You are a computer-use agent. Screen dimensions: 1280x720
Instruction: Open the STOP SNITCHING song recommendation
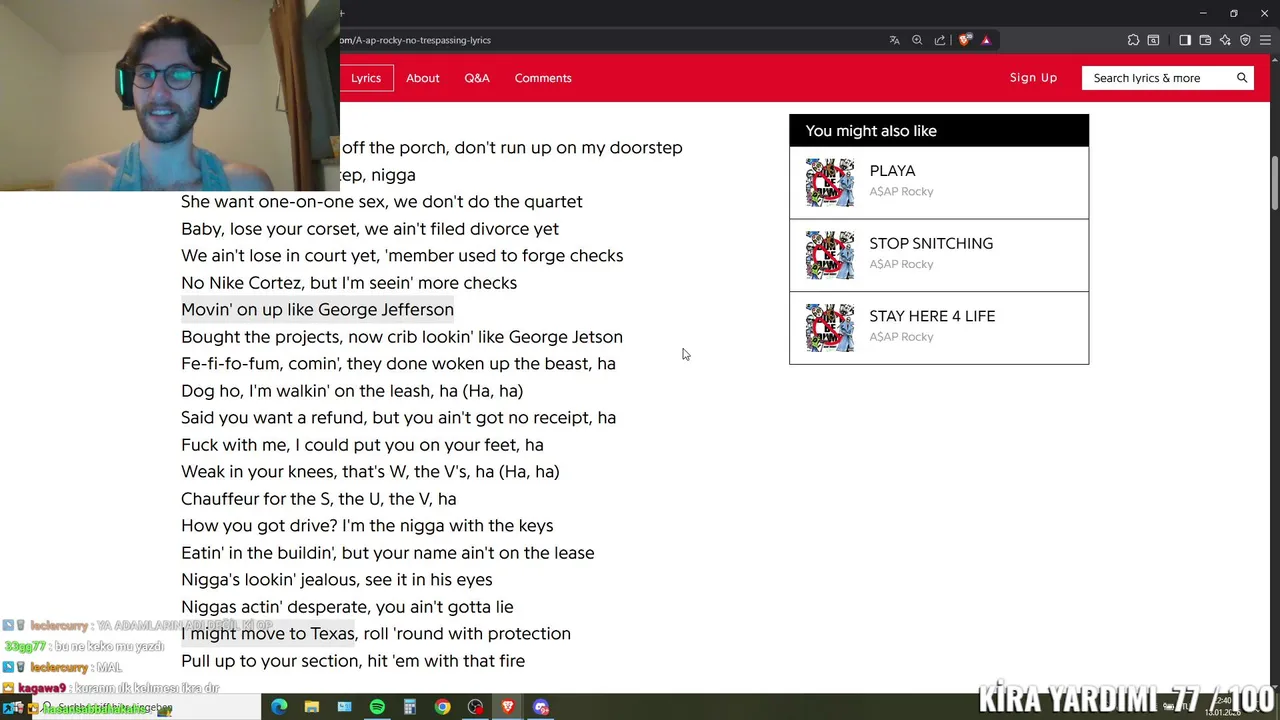(x=939, y=255)
